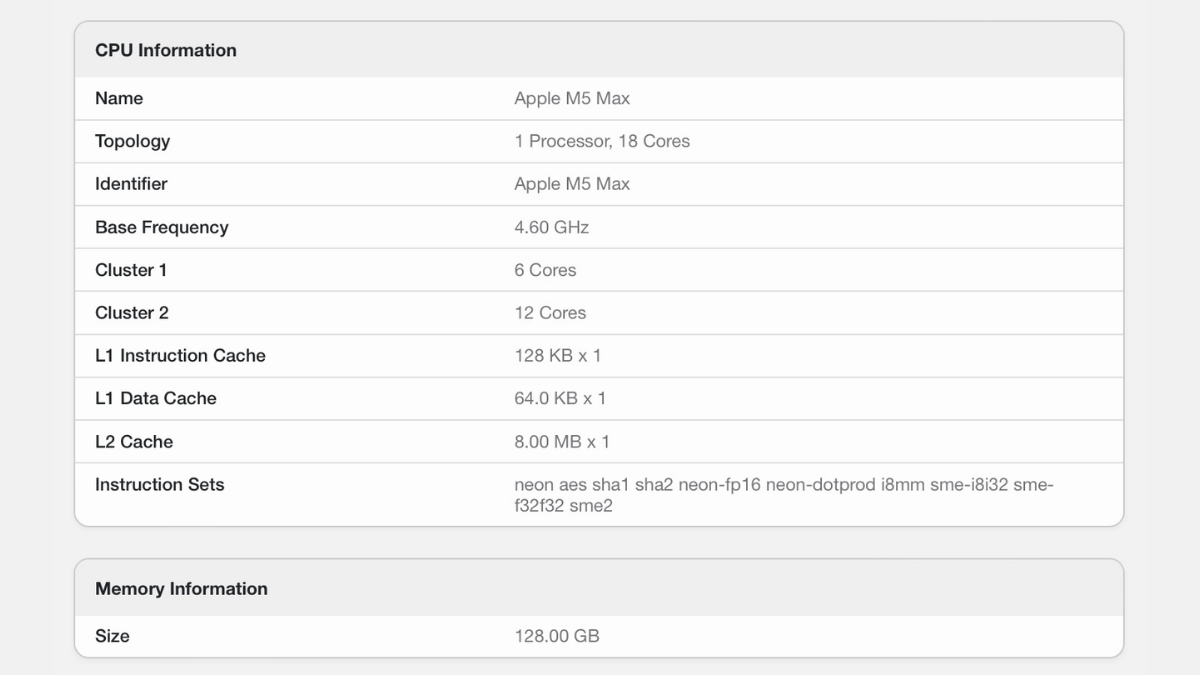This screenshot has width=1200, height=675.
Task: Select the 128 KB x 1 value
Action: (x=556, y=355)
